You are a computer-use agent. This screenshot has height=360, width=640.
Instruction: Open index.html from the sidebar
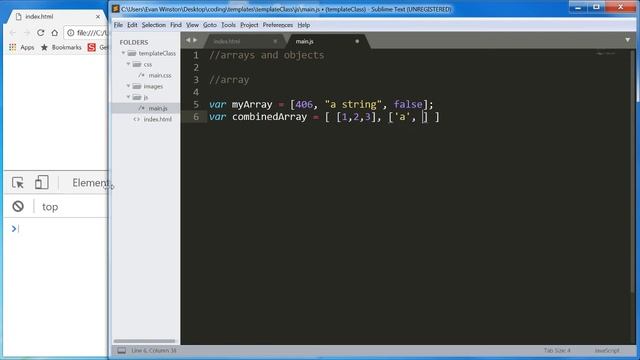click(158, 119)
